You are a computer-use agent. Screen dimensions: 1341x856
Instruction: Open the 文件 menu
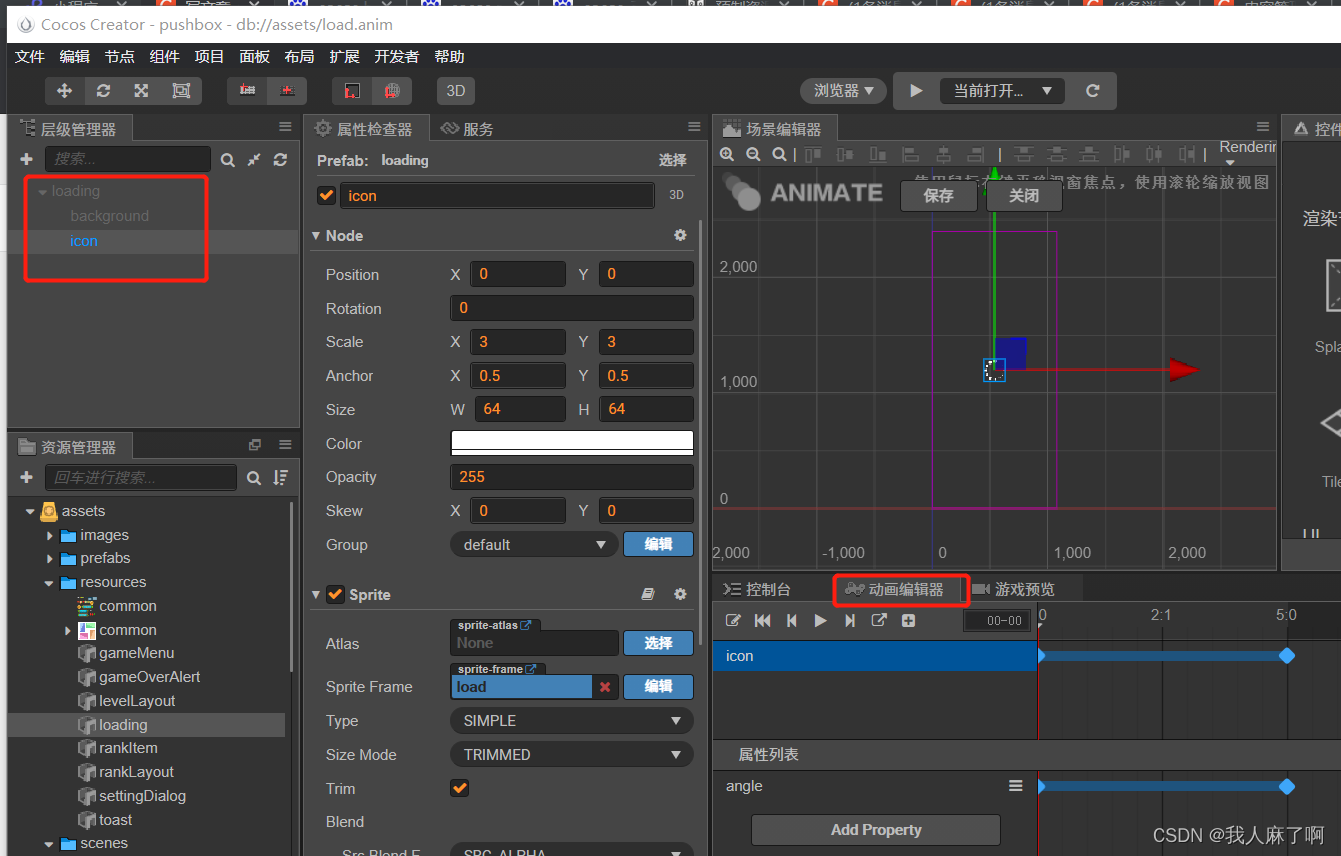click(x=30, y=57)
